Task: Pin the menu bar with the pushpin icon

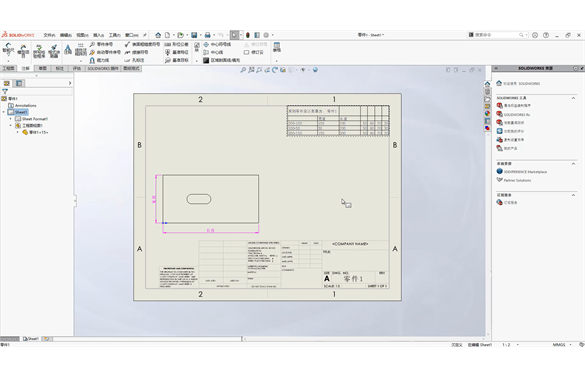Action: coord(145,35)
